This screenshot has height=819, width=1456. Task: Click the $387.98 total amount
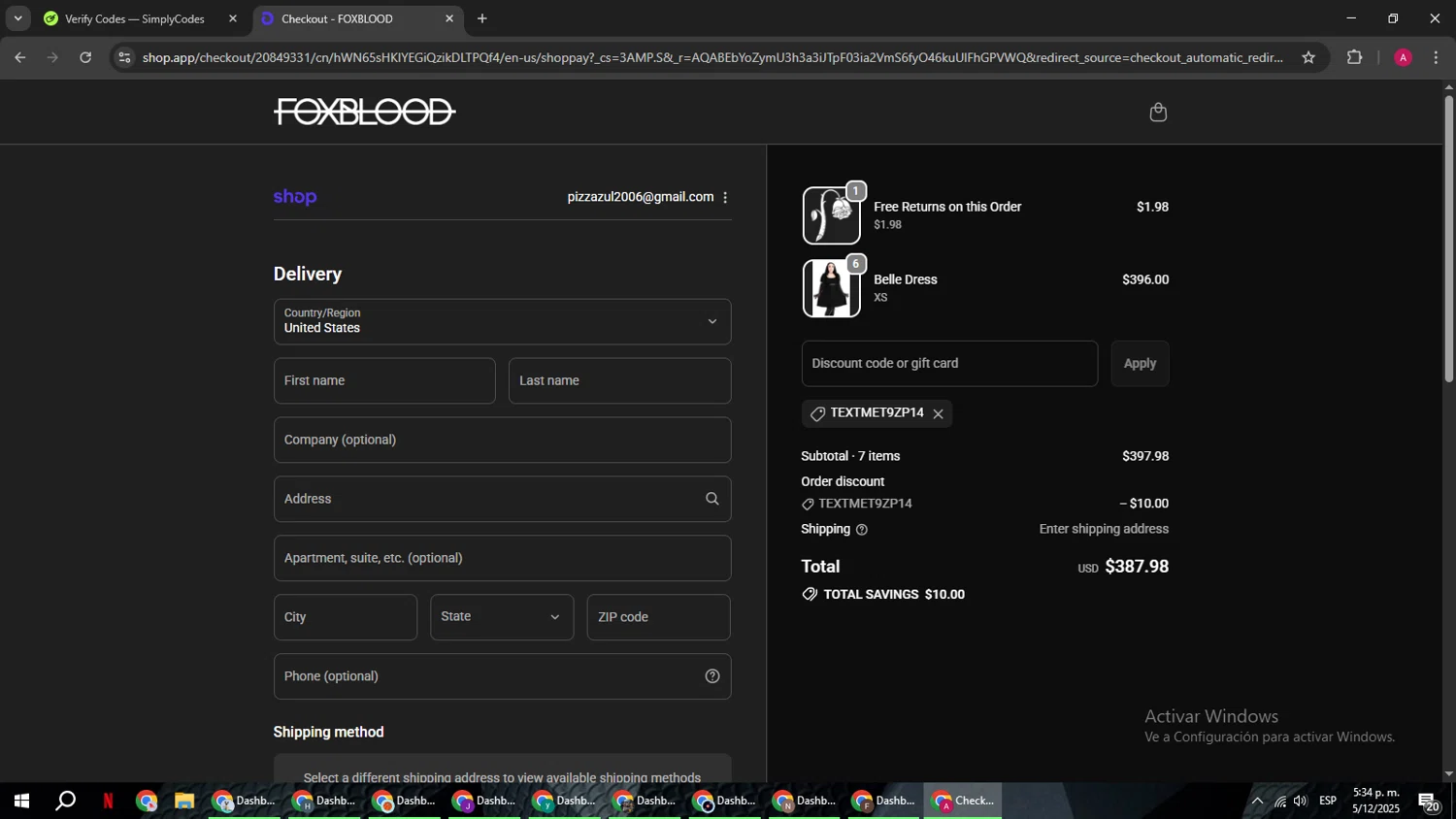tap(1137, 567)
